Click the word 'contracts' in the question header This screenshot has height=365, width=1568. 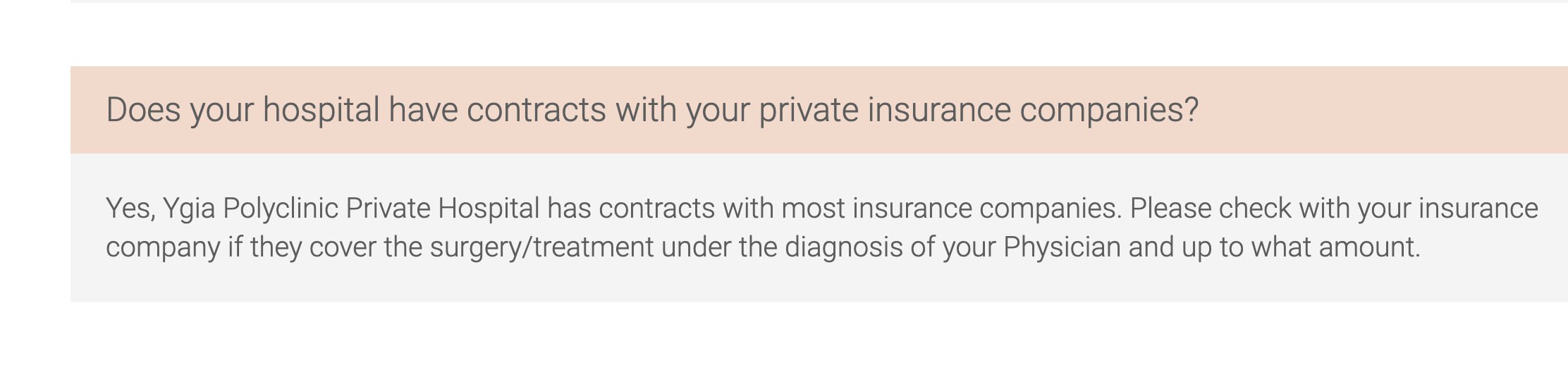[536, 111]
